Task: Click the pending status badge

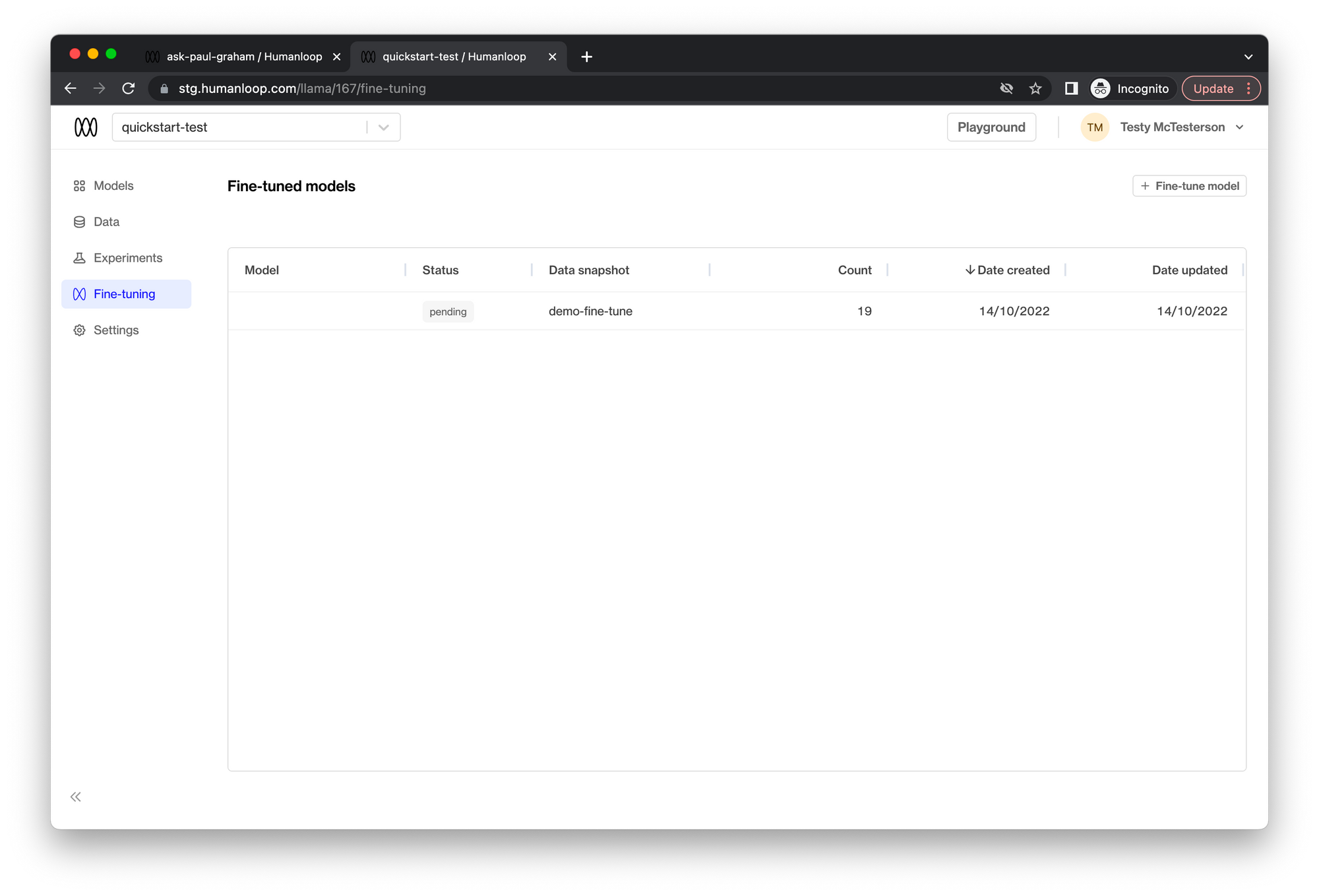Action: [x=448, y=312]
